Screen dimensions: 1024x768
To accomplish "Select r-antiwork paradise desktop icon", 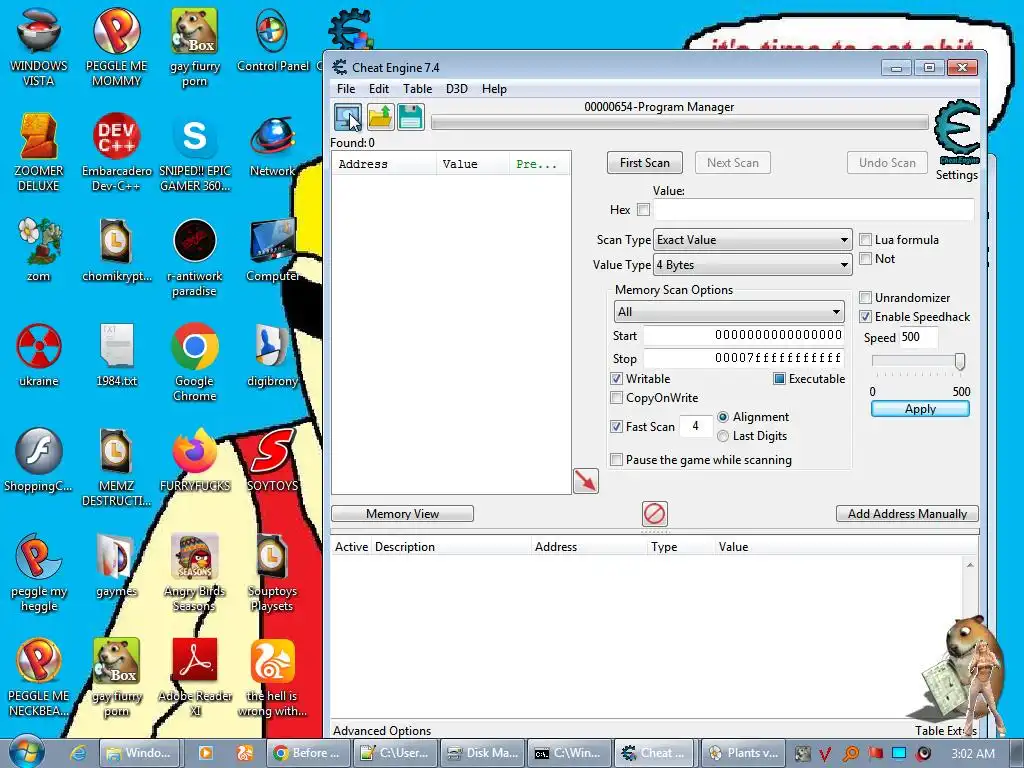I will pos(195,258).
